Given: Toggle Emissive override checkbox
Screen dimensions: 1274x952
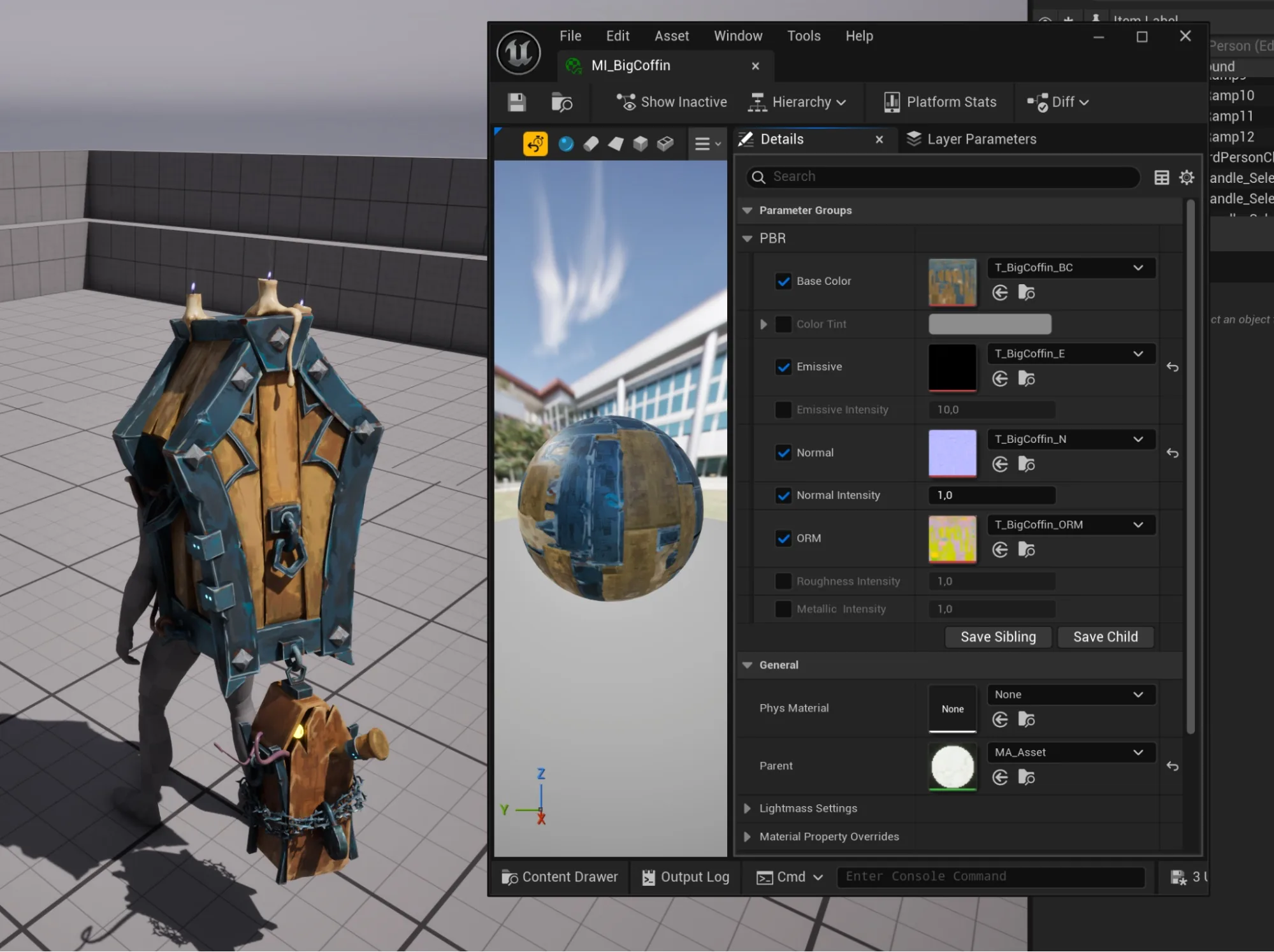Looking at the screenshot, I should click(783, 367).
